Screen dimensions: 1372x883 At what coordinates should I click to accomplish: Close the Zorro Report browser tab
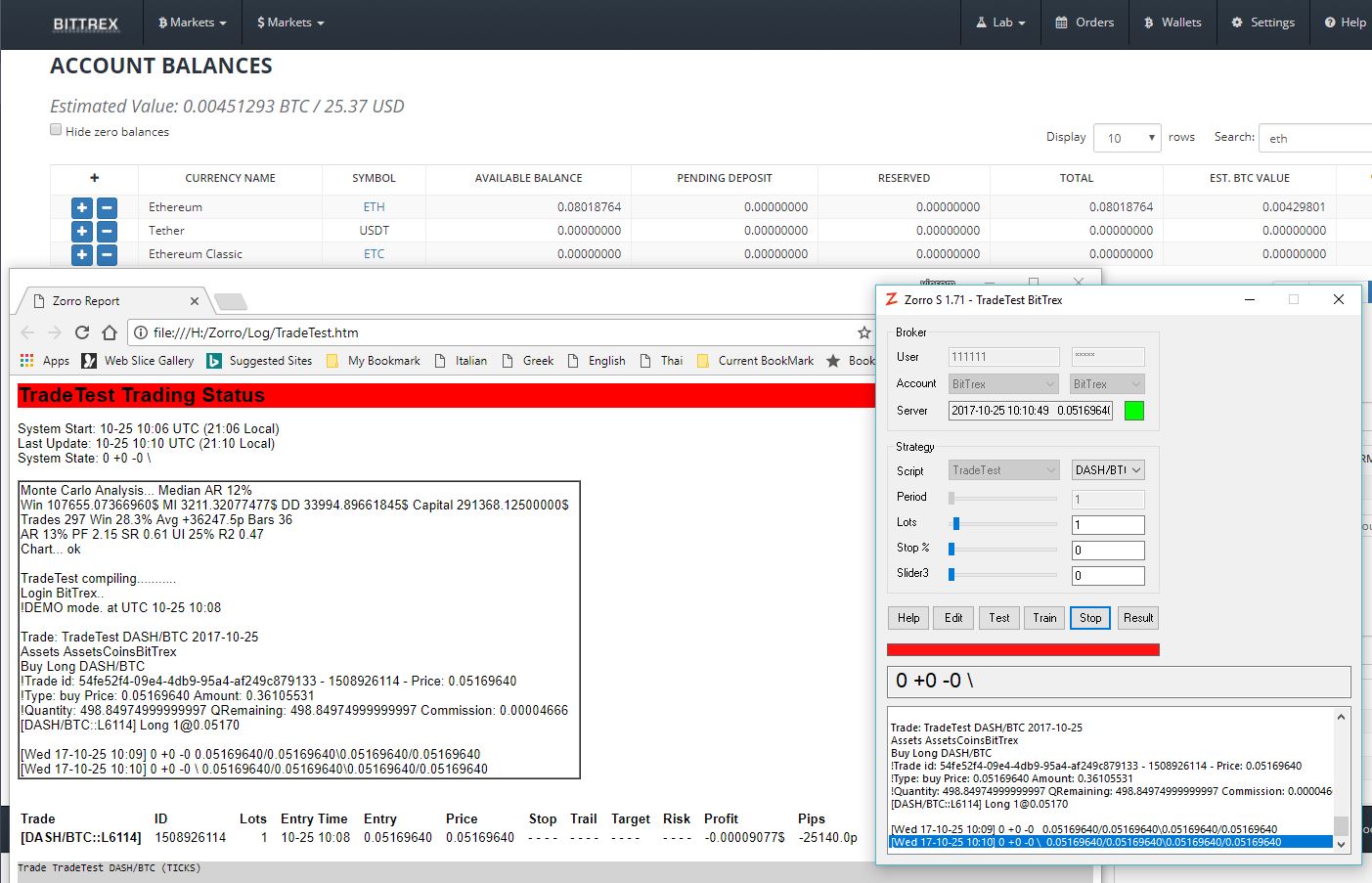[x=194, y=301]
